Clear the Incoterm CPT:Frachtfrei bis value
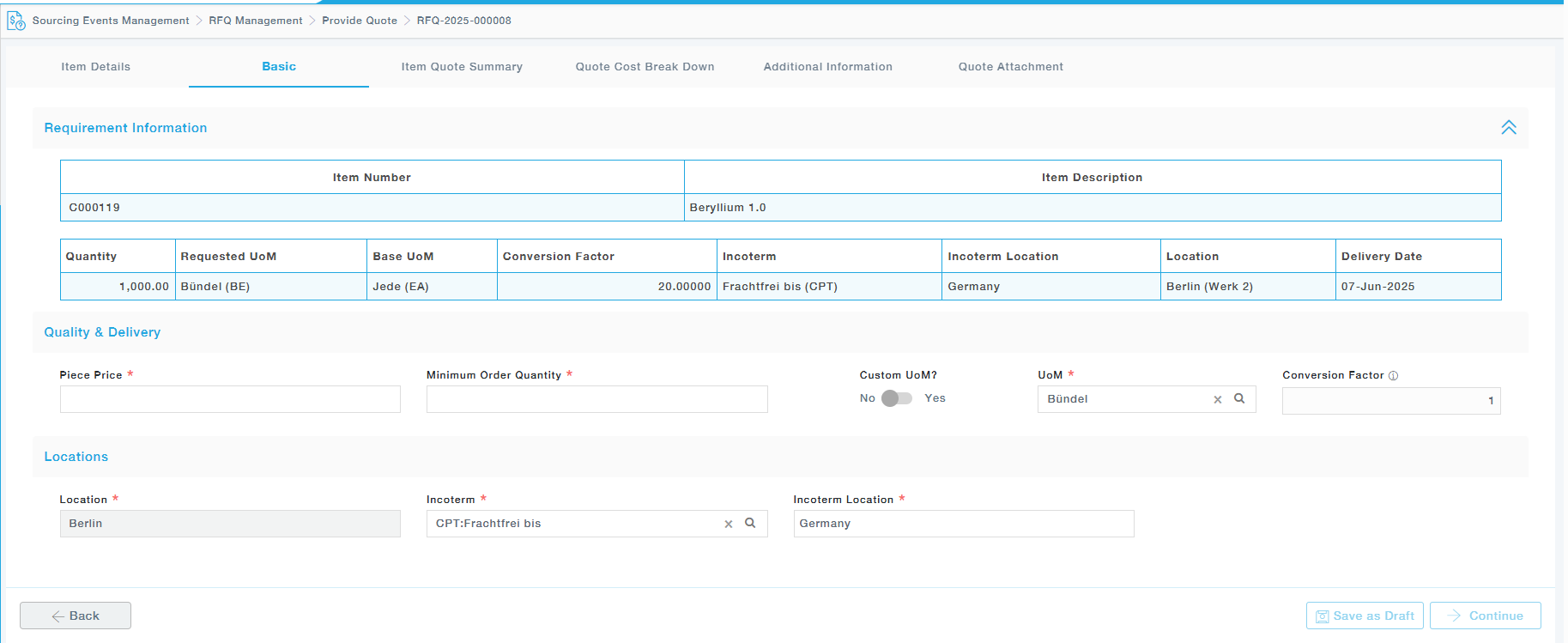The width and height of the screenshot is (1568, 643). pos(728,524)
